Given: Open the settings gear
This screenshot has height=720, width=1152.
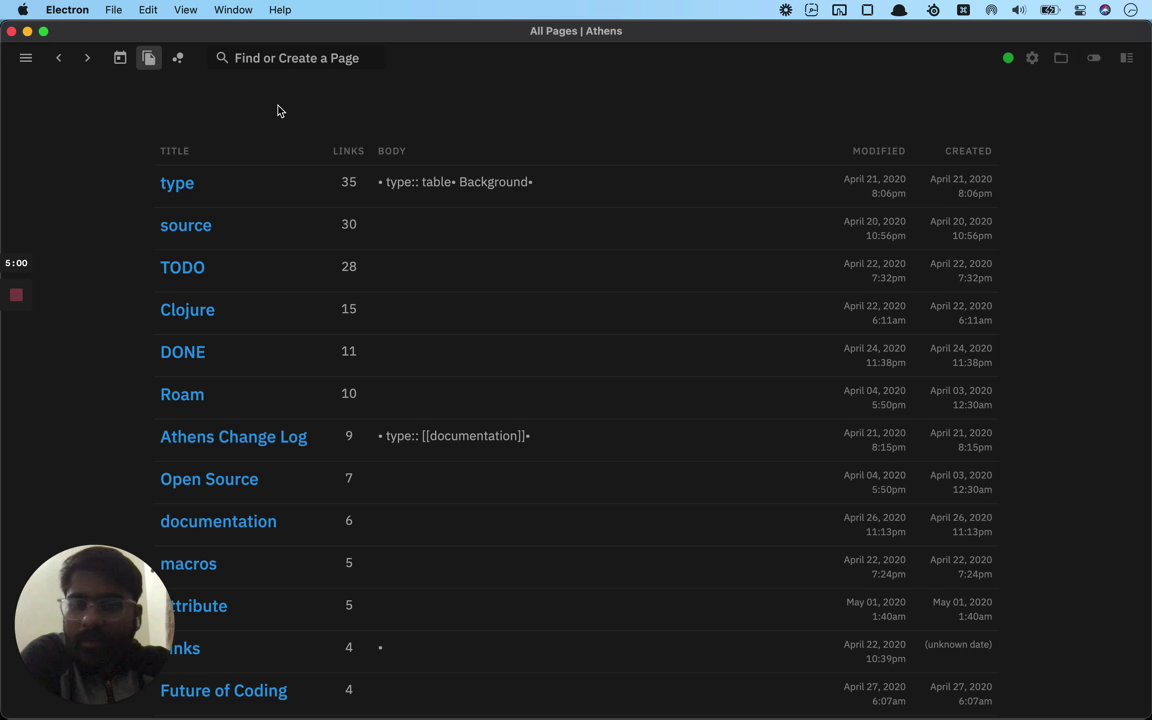Looking at the screenshot, I should [x=1032, y=58].
